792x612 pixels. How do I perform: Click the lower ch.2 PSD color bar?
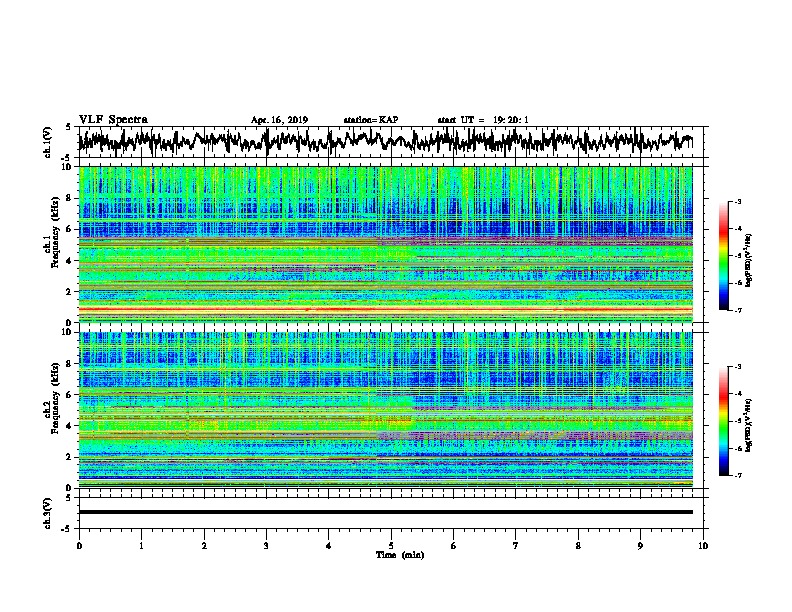(724, 421)
